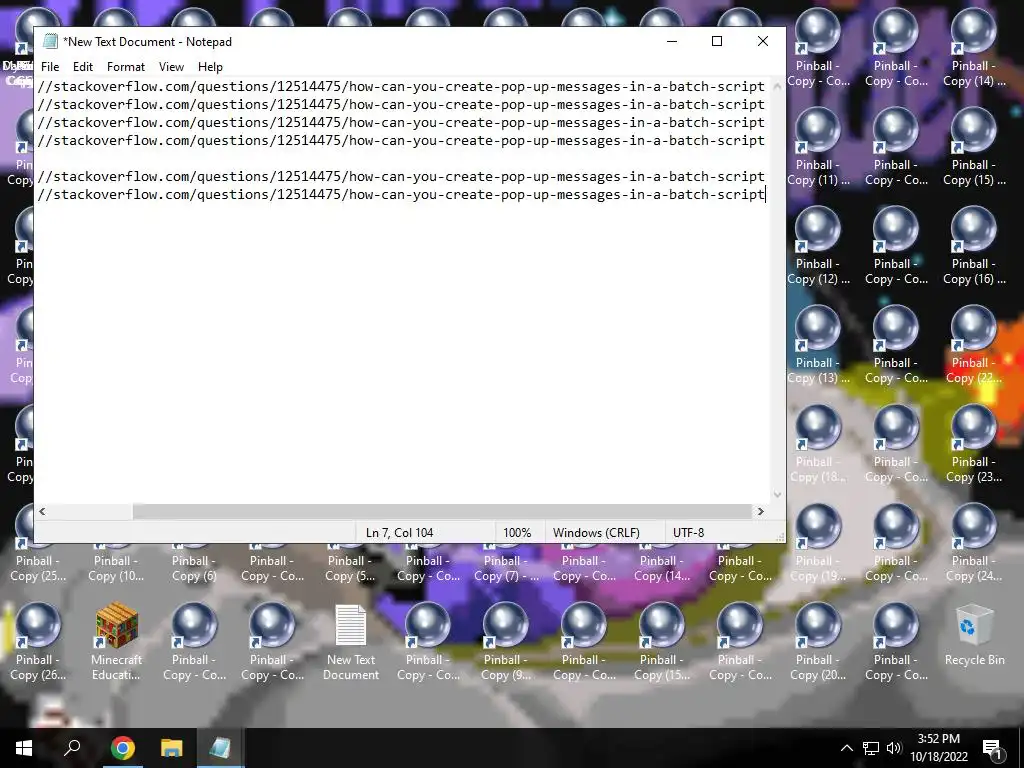Click the empty blank line five in the text

pos(404,158)
